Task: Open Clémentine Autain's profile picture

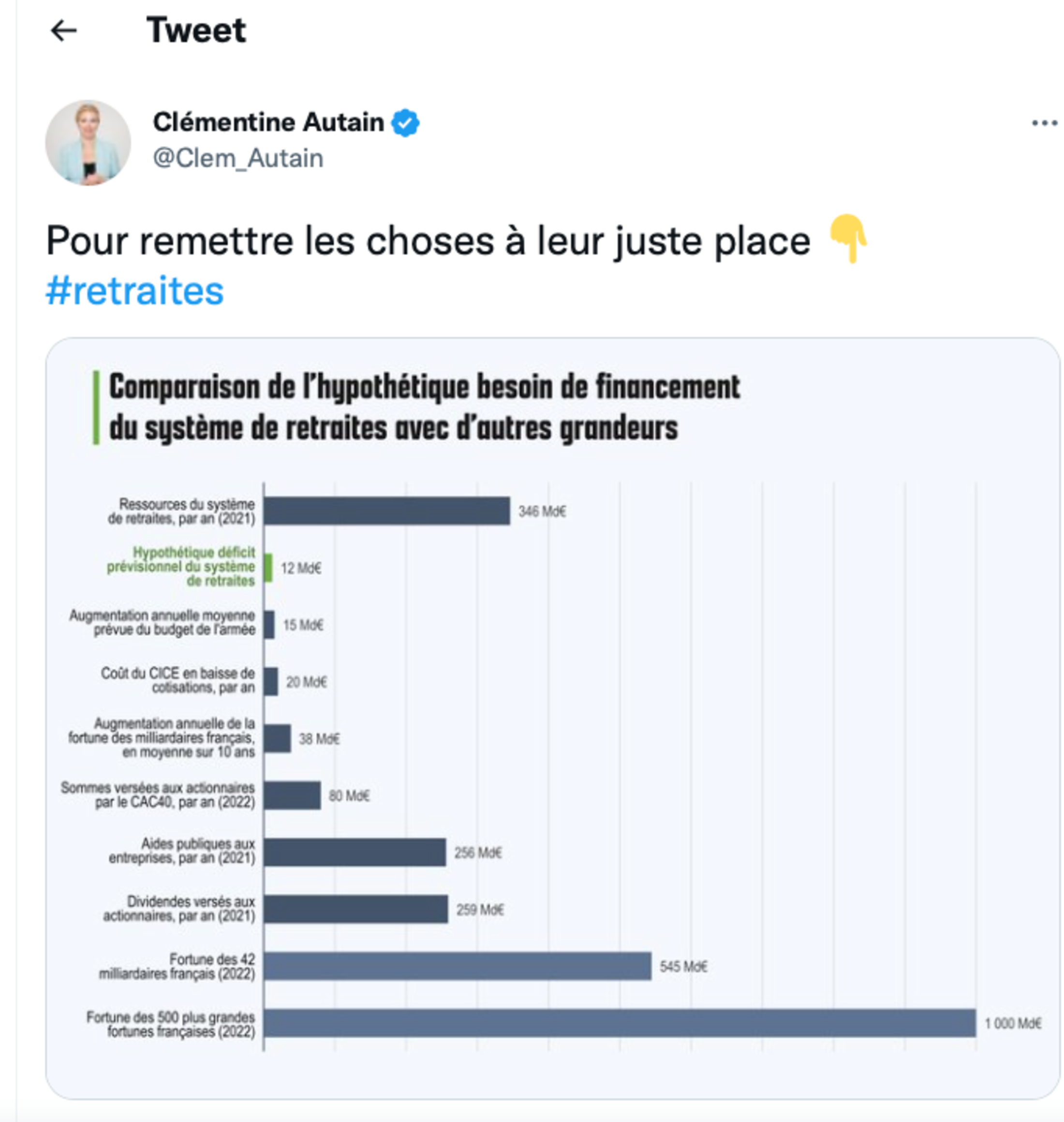Action: click(88, 143)
